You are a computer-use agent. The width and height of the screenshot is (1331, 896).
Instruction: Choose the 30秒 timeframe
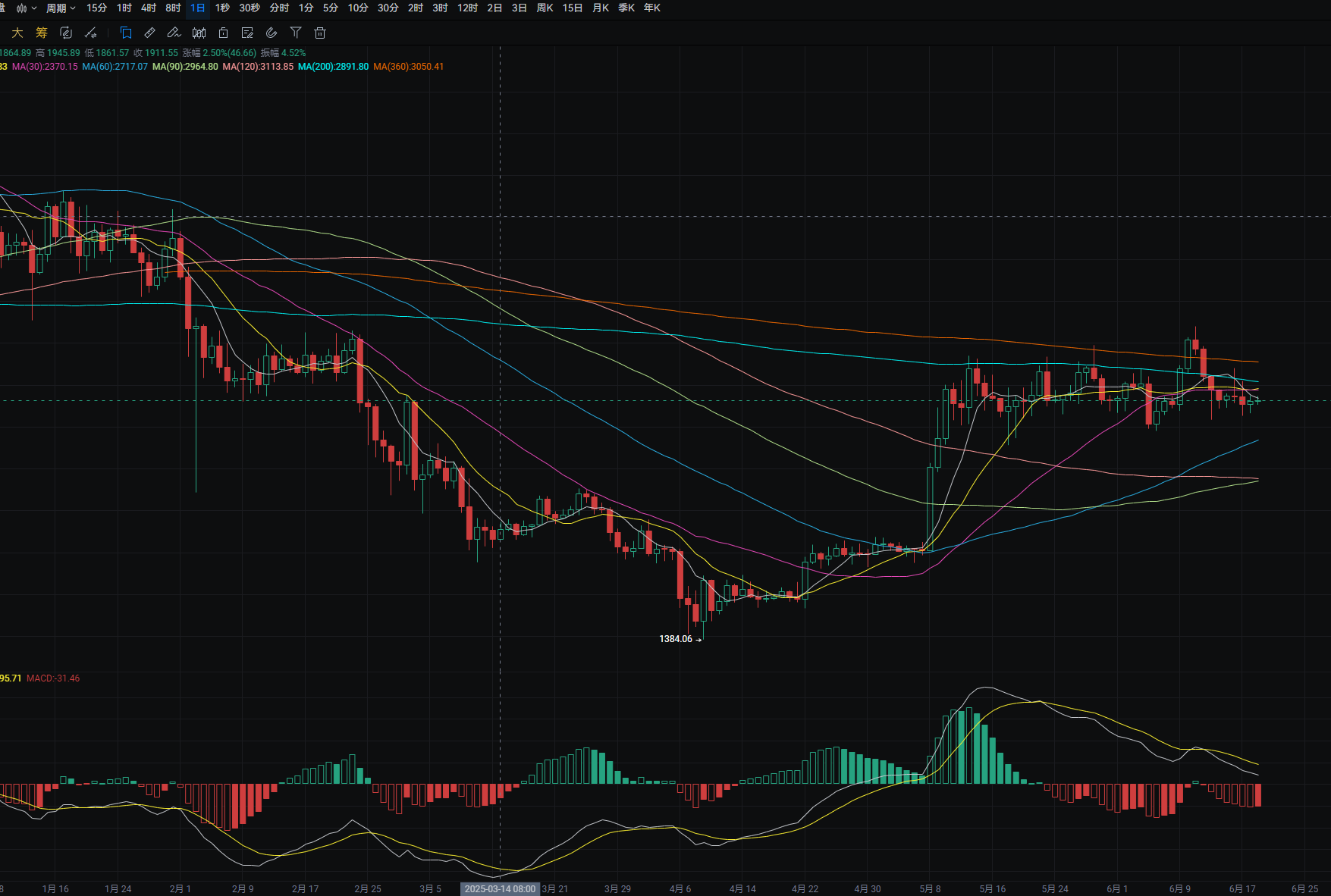tap(250, 8)
